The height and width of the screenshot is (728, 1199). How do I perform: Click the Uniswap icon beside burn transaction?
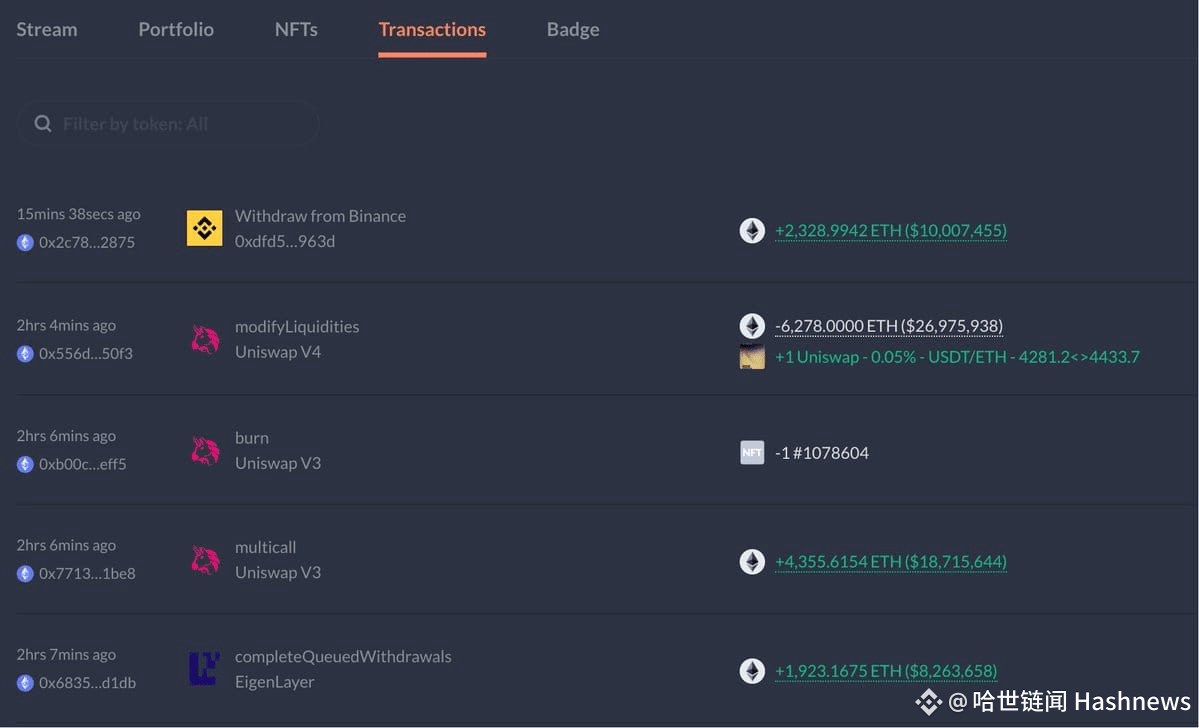205,450
